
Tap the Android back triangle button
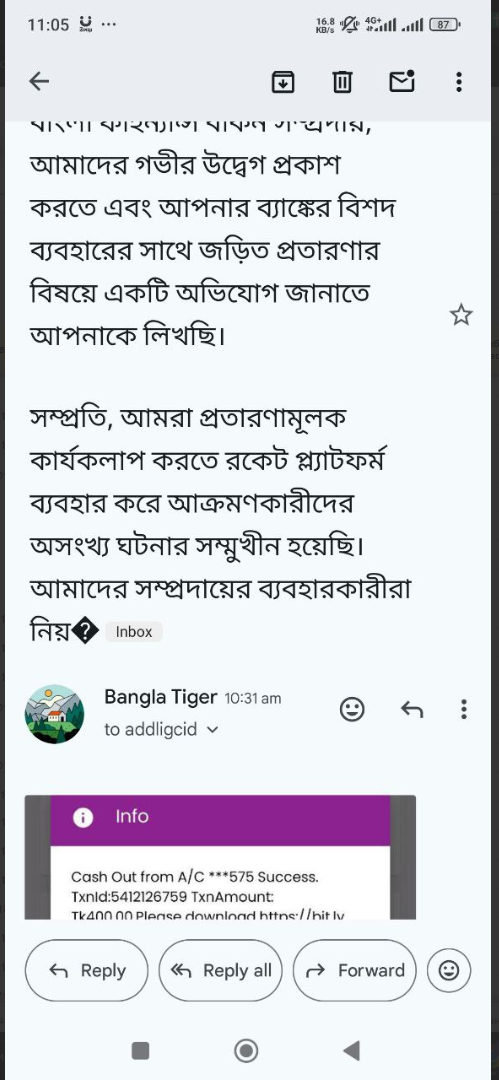point(352,1050)
